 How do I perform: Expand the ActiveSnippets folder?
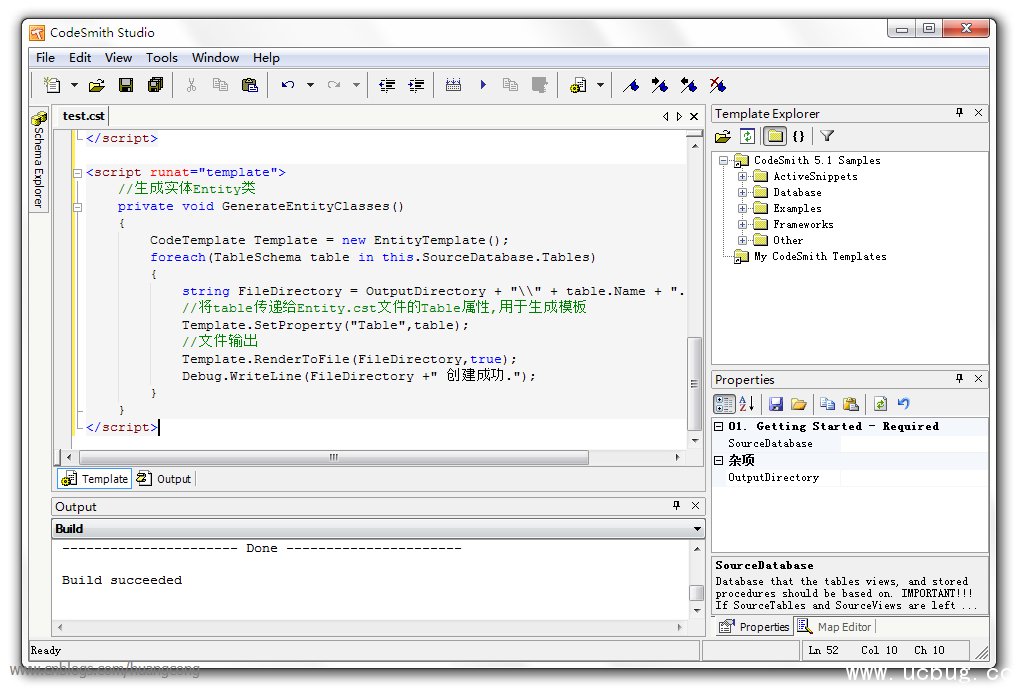(x=743, y=176)
